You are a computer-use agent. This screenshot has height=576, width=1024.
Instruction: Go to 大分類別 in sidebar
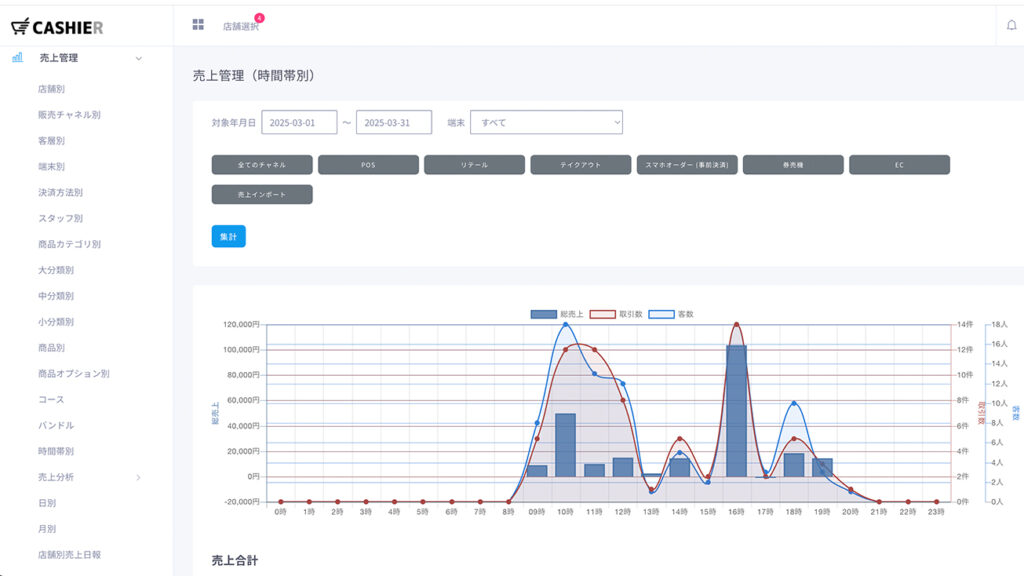point(56,270)
